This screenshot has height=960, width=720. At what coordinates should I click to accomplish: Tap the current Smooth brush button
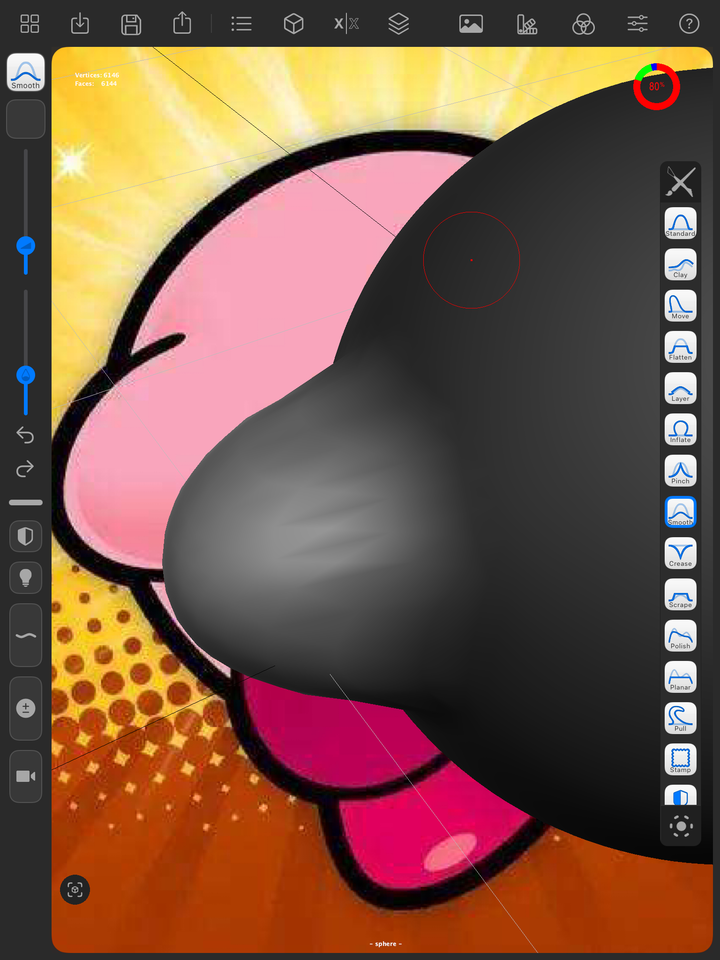click(x=26, y=72)
